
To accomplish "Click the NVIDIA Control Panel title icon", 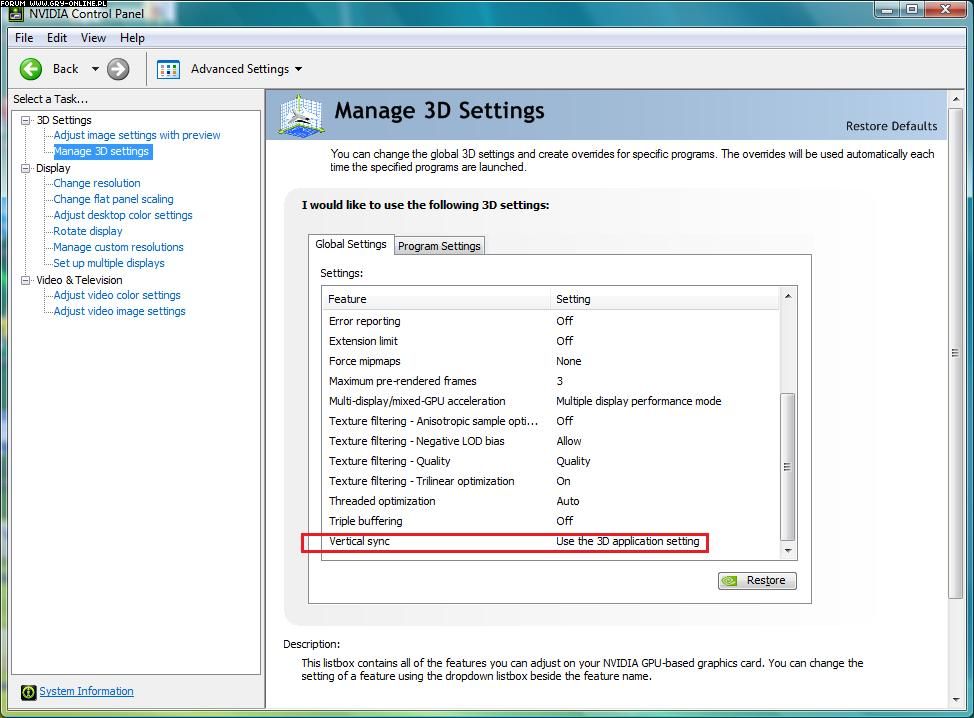I will tap(16, 13).
